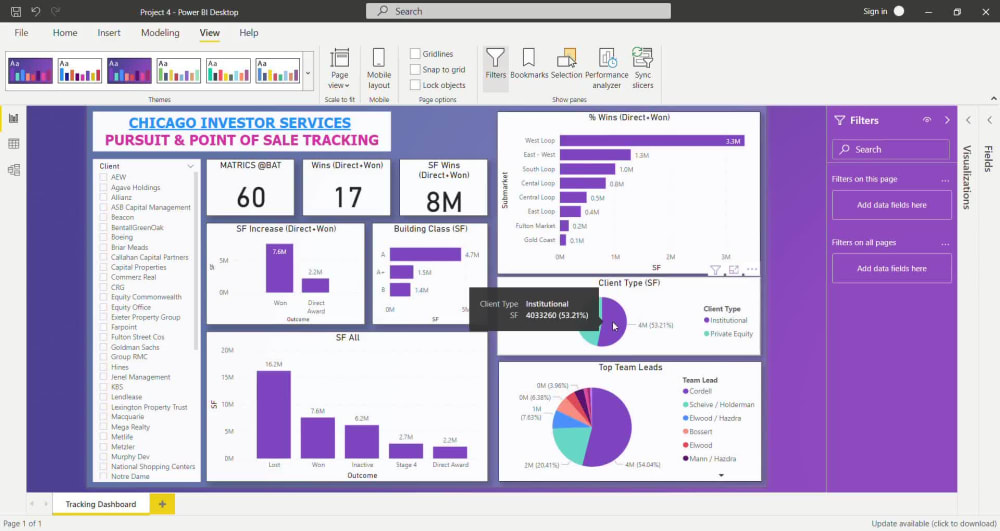1000x531 pixels.
Task: Select the West Loop bar in Wins chart
Action: (652, 140)
